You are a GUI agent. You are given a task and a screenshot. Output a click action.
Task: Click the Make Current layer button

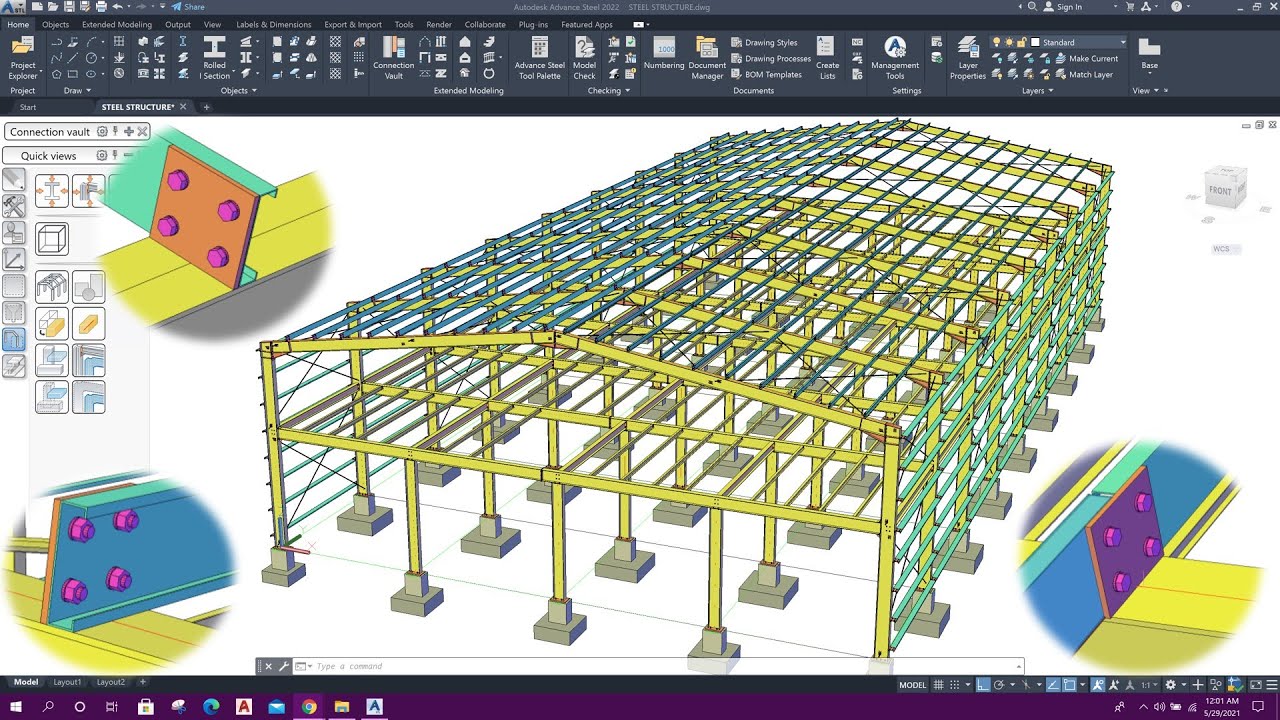(x=1094, y=58)
